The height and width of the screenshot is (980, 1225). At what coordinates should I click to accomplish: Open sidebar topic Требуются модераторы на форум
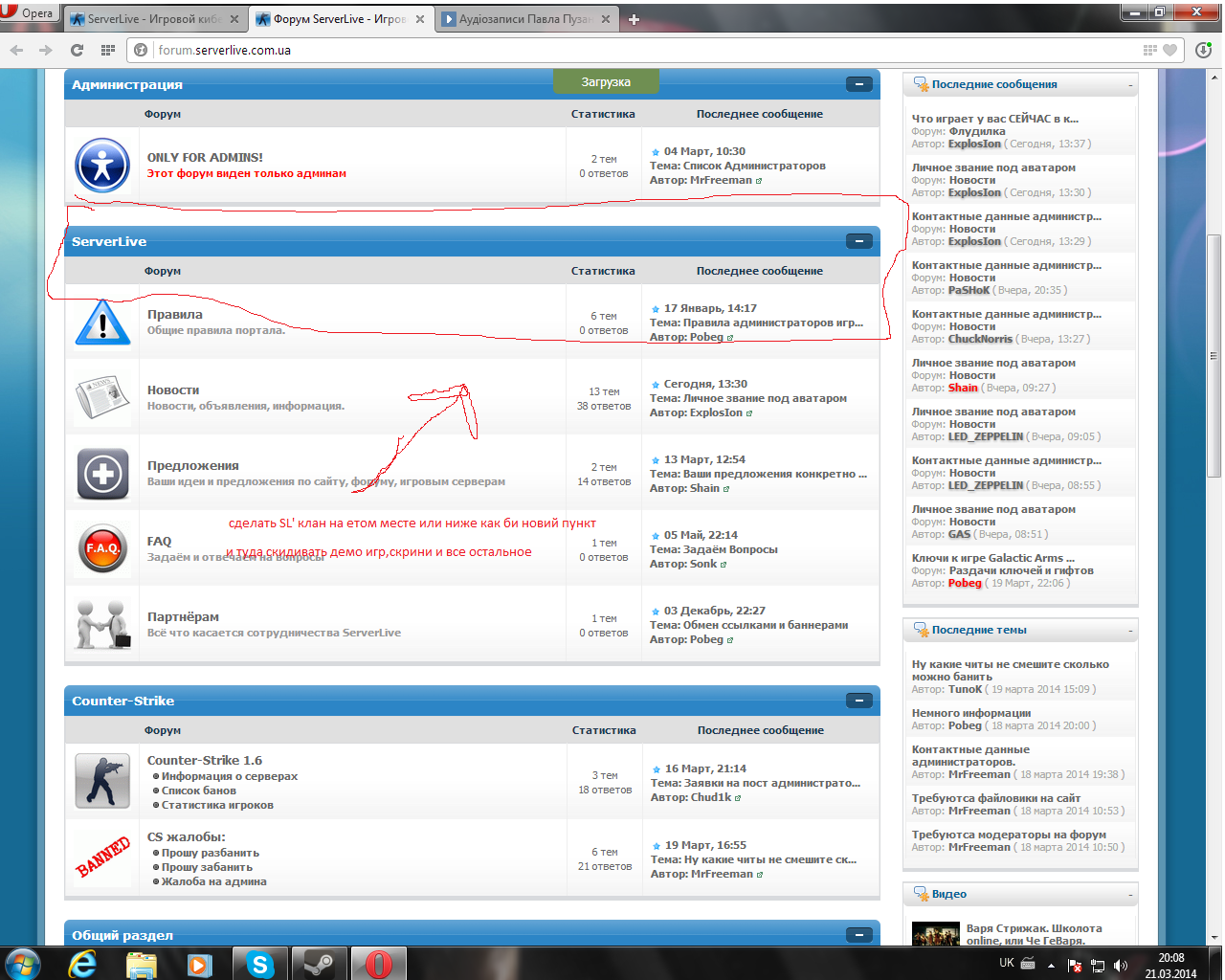pyautogui.click(x=1009, y=835)
